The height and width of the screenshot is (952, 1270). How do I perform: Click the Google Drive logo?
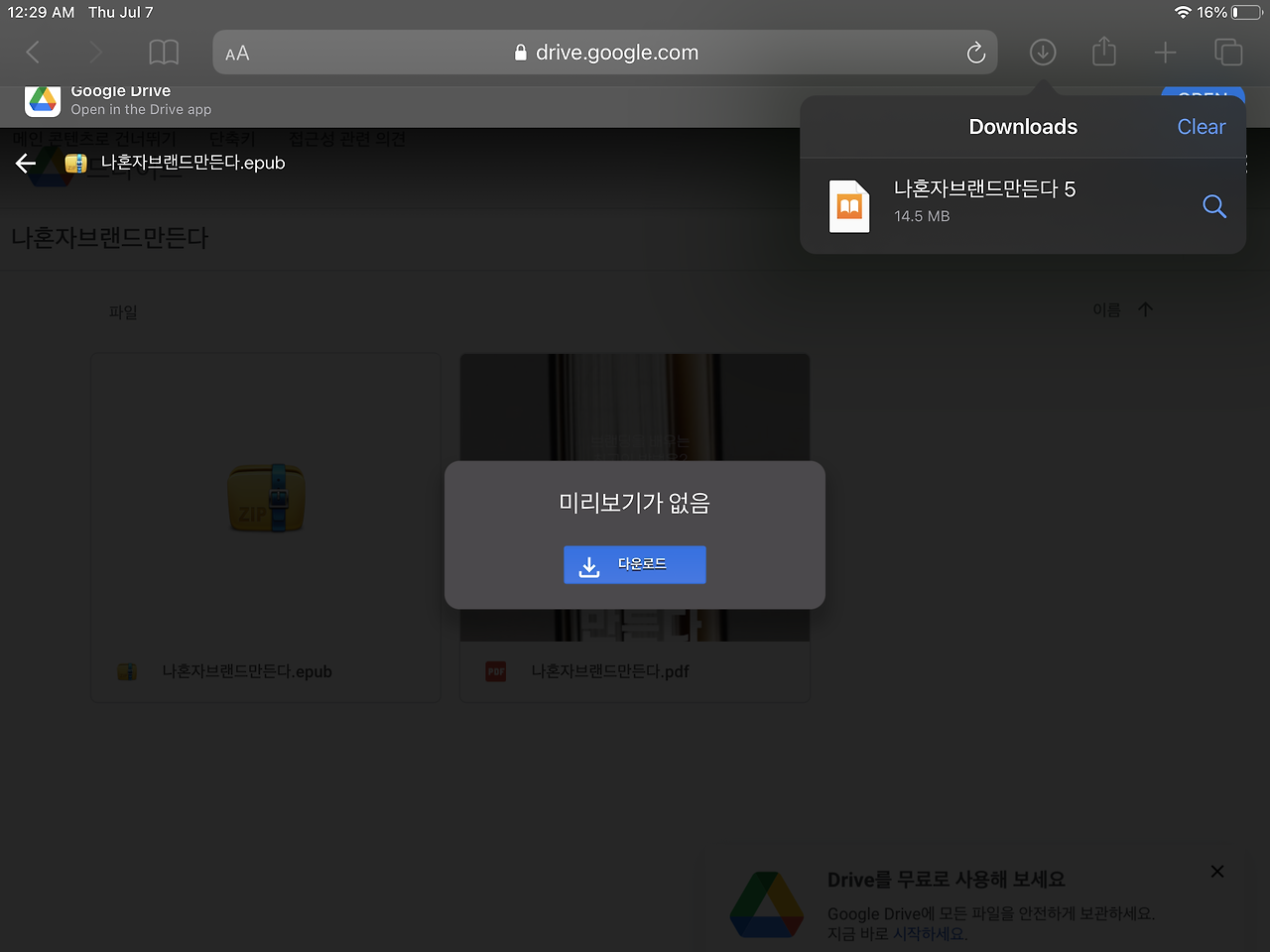tap(43, 99)
